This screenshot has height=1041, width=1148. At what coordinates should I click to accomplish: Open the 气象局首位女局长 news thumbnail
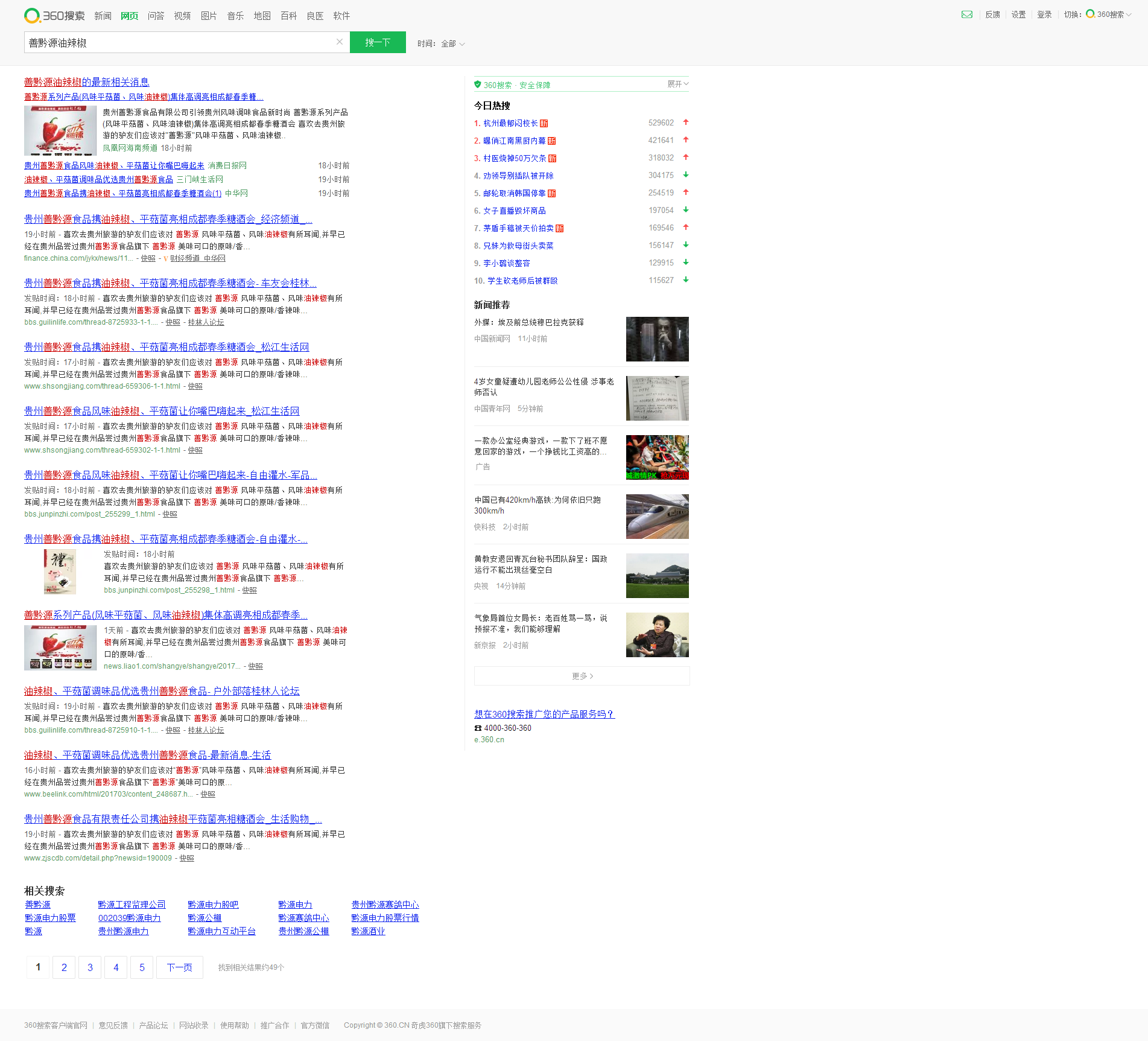[x=657, y=635]
